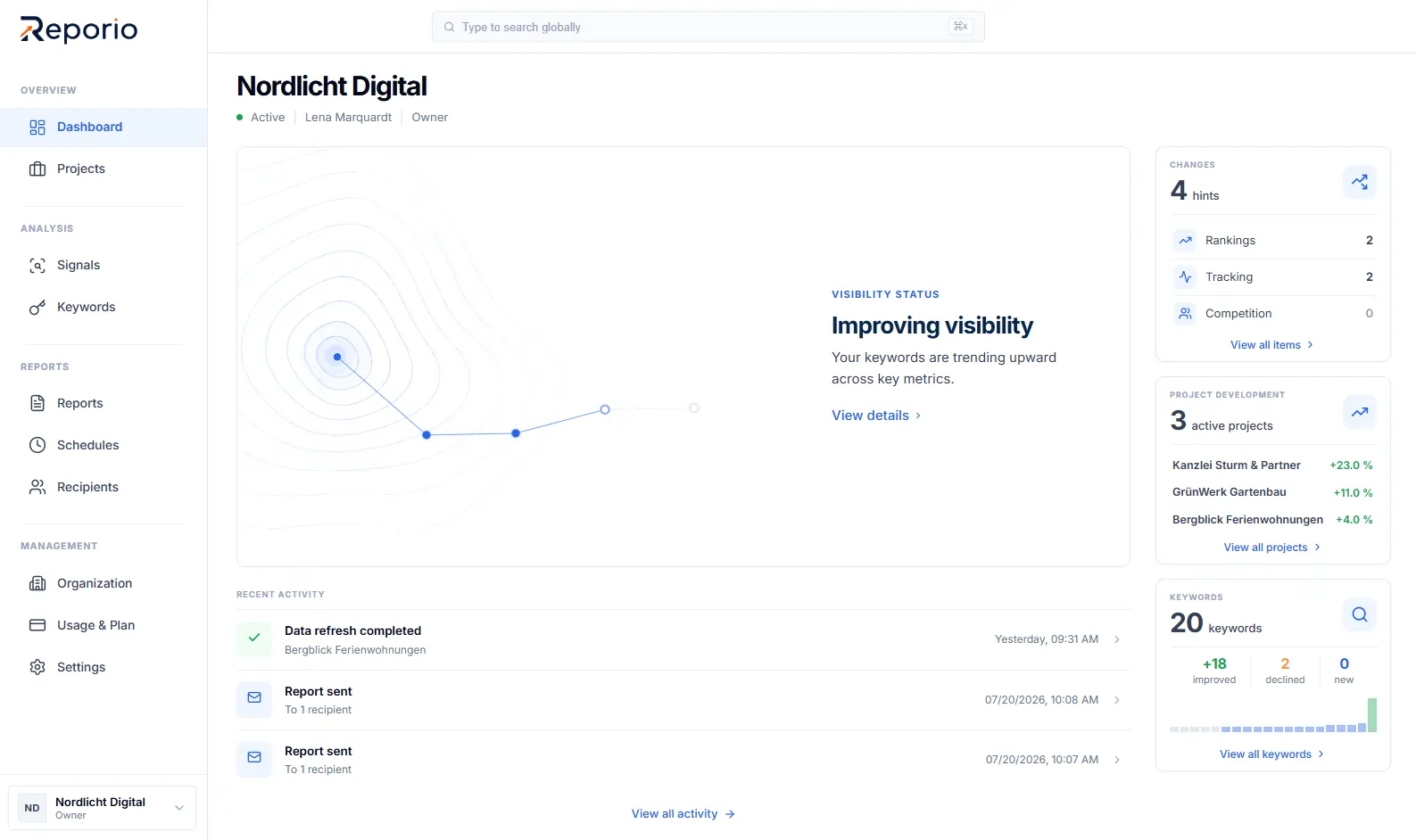Click the ND organization avatar
Image resolution: width=1416 pixels, height=840 pixels.
point(32,809)
